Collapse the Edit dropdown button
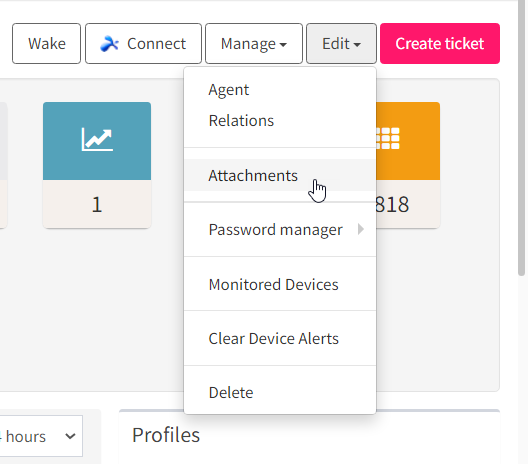The height and width of the screenshot is (464, 528). pyautogui.click(x=341, y=43)
